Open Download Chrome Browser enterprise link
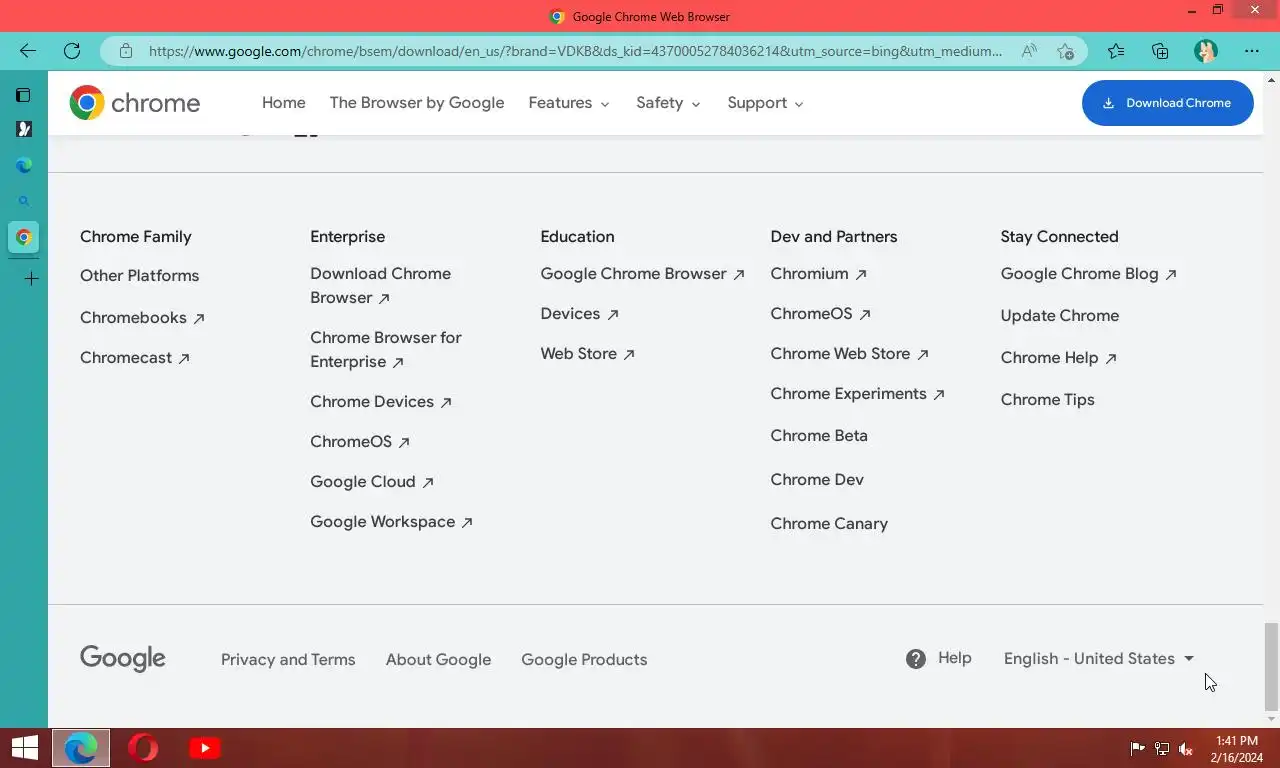This screenshot has width=1280, height=768. pyautogui.click(x=380, y=286)
